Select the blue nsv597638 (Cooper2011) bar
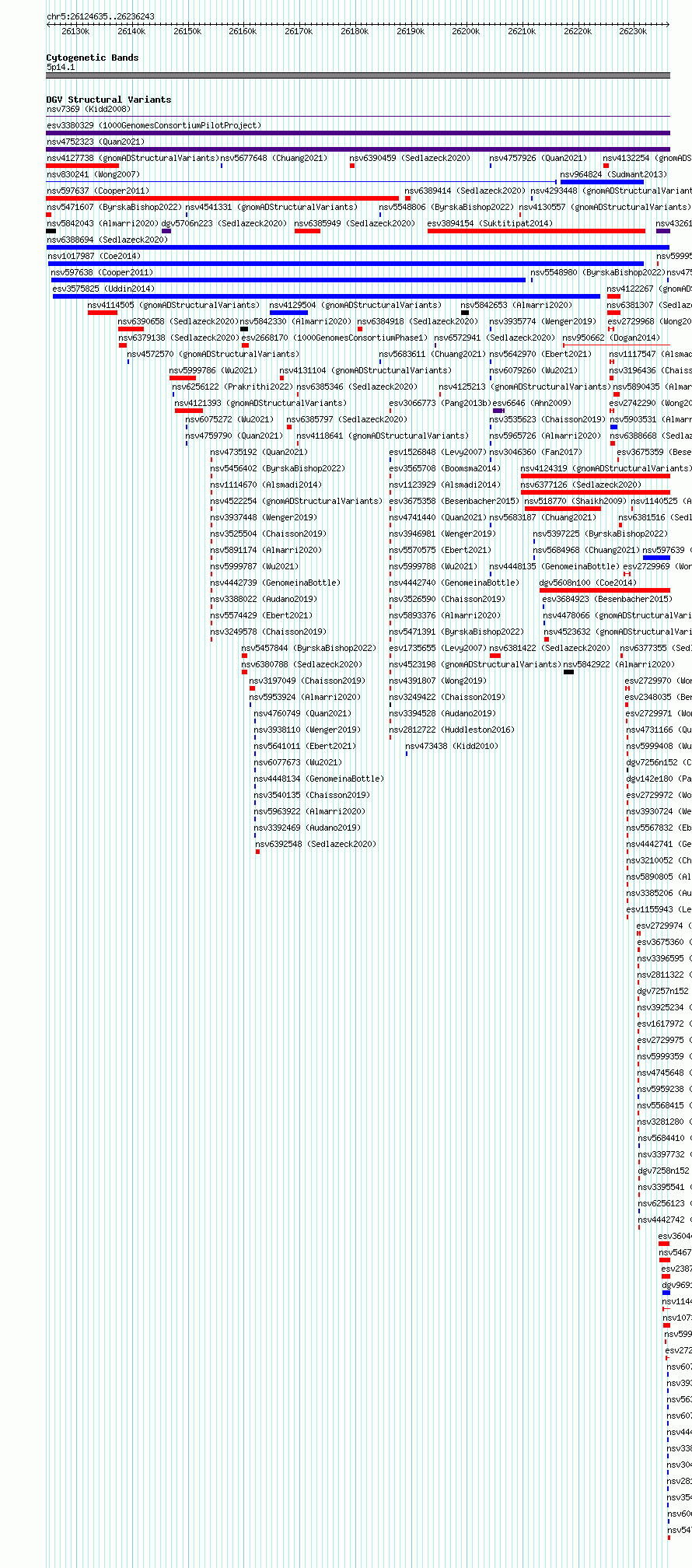The height and width of the screenshot is (1568, 692). click(x=288, y=280)
